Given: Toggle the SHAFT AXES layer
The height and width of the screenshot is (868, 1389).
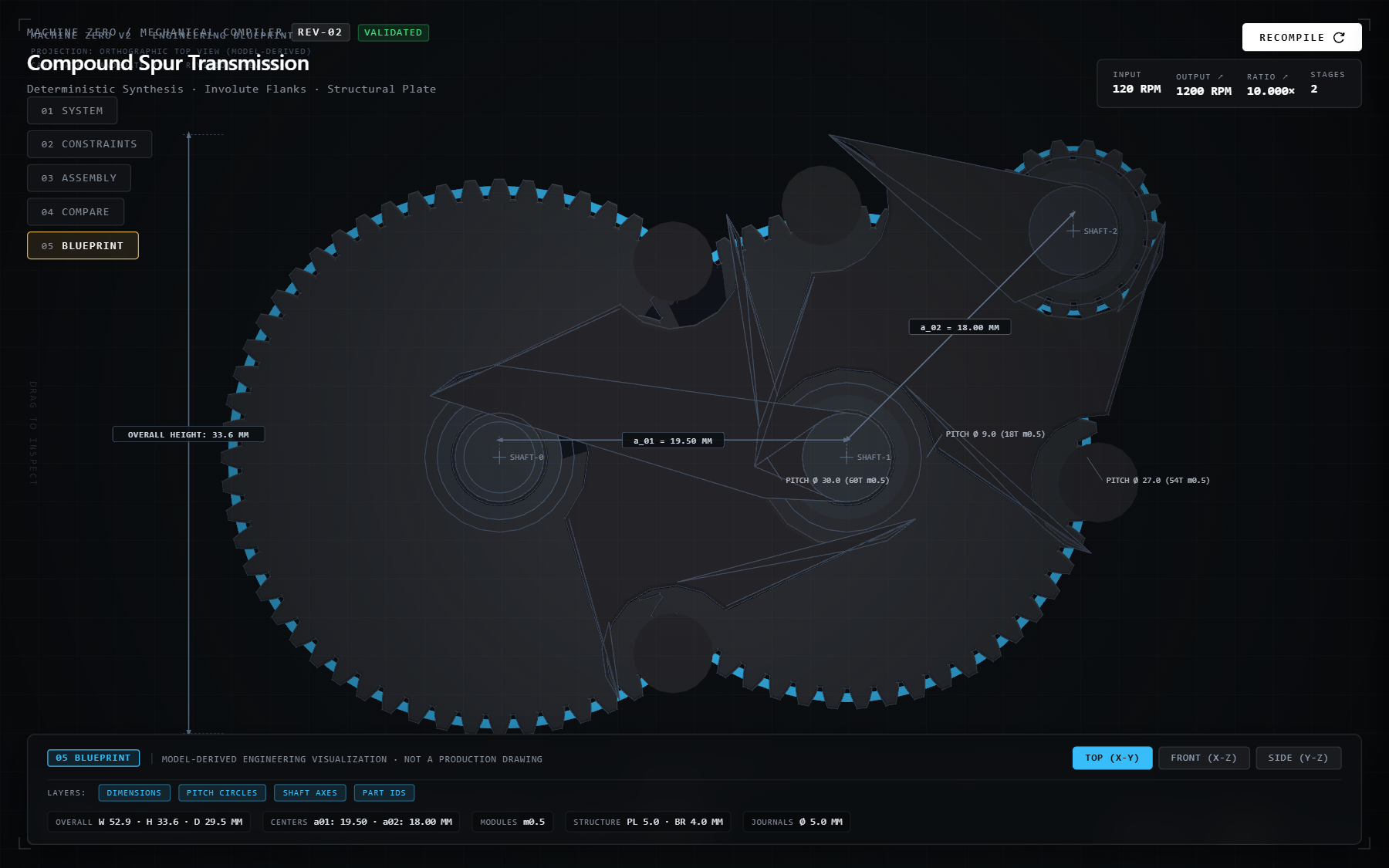Looking at the screenshot, I should pyautogui.click(x=310, y=792).
